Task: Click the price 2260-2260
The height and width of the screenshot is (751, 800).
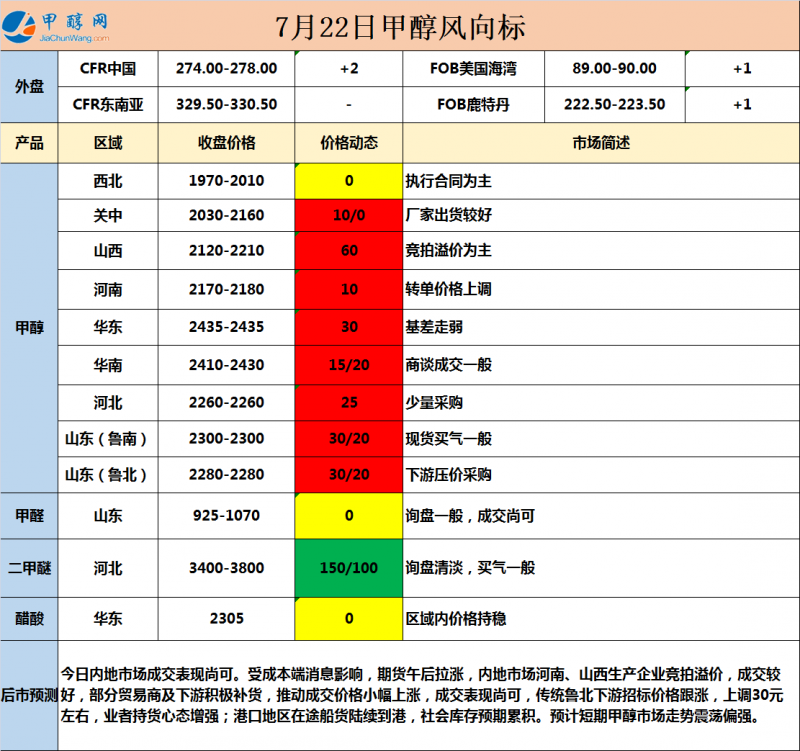Action: [x=227, y=403]
